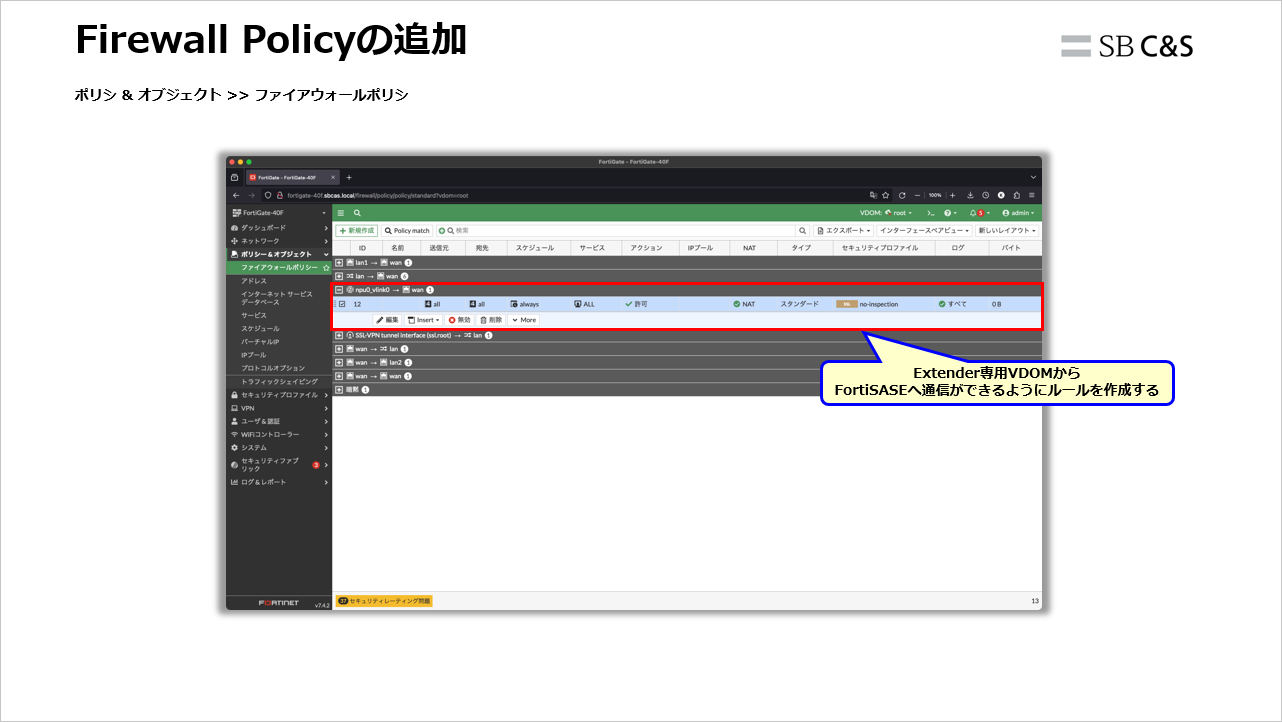Adjust browser zoom showing 100%
This screenshot has height=722, width=1282.
(x=933, y=194)
